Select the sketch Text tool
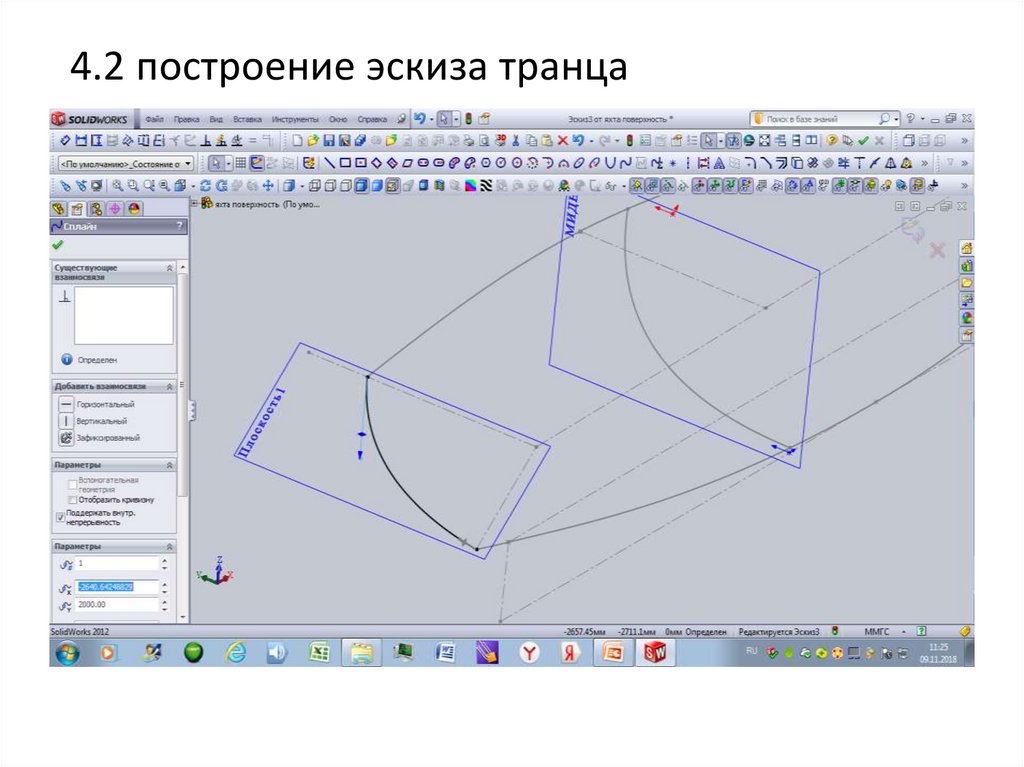1024x767 pixels. coord(718,163)
